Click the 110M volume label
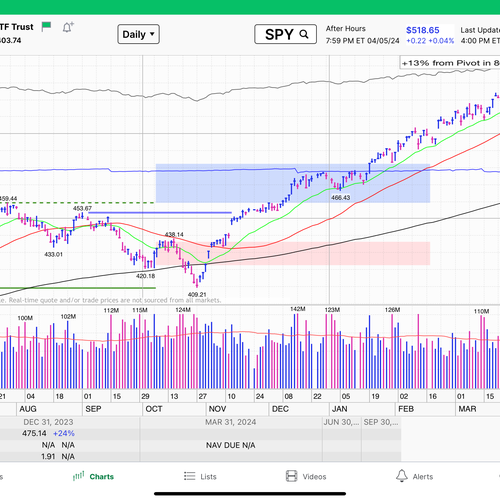The image size is (500, 500). click(x=481, y=311)
